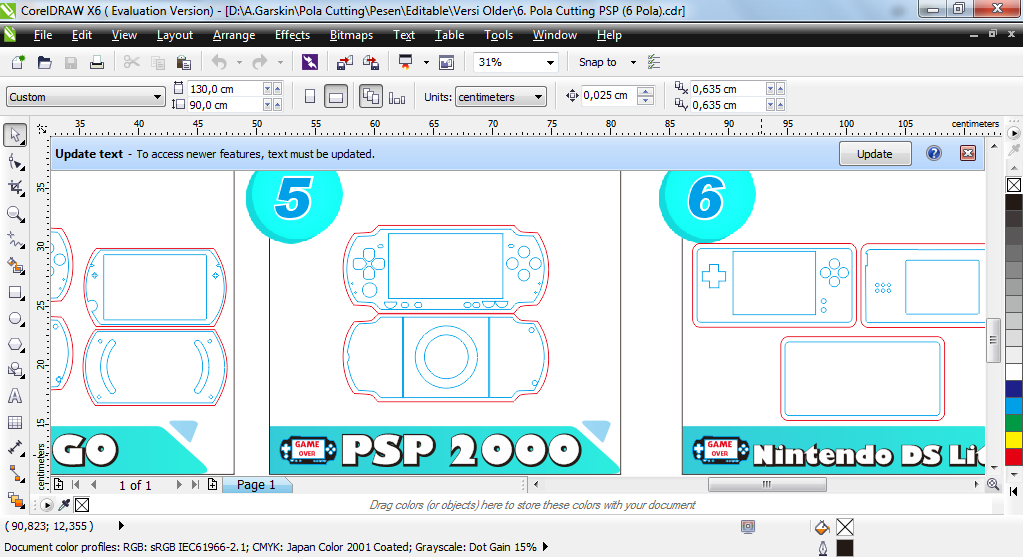The image size is (1023, 557).
Task: Select the Blend interactive tool
Action: coord(15,500)
